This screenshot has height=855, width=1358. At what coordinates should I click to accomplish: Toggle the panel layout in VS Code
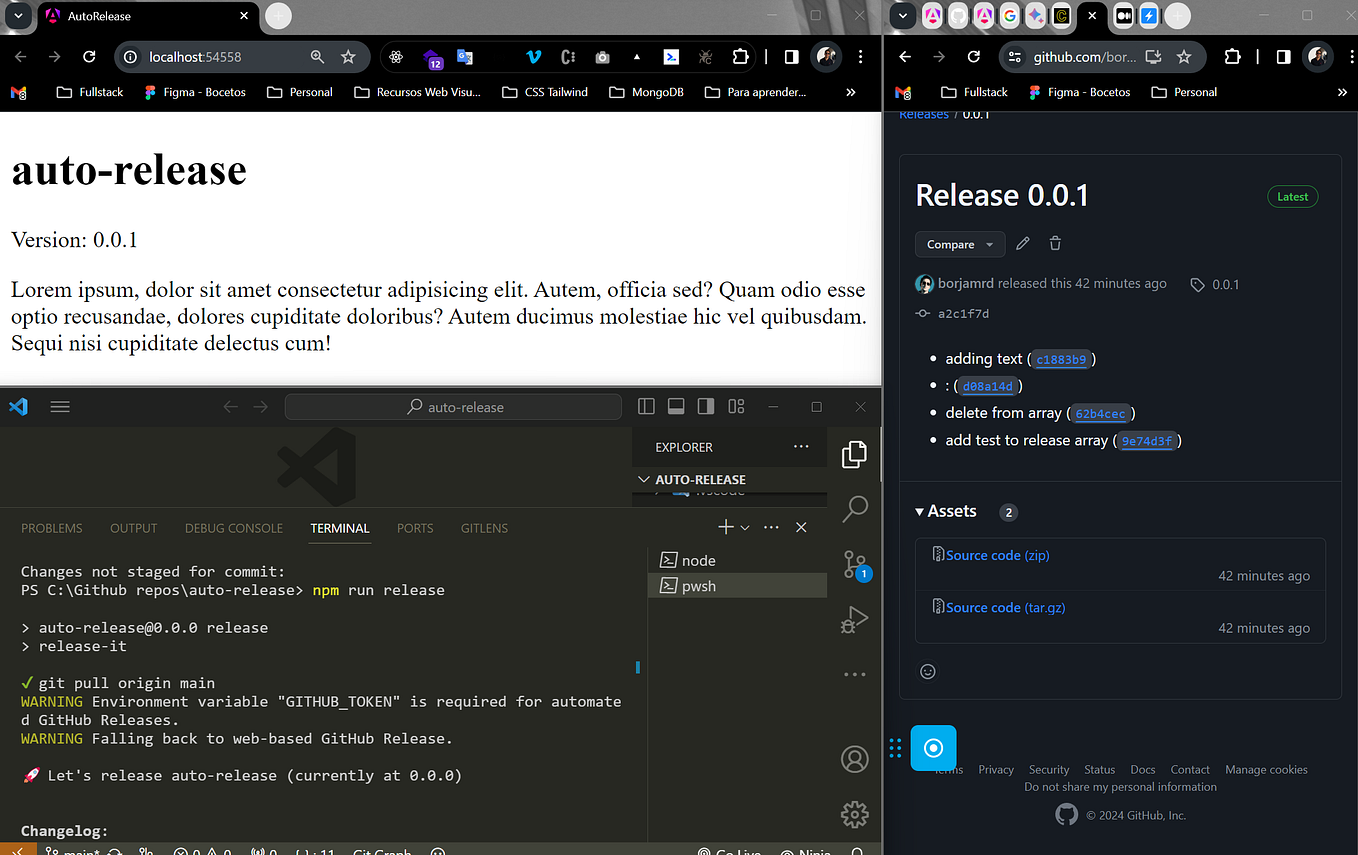[676, 406]
